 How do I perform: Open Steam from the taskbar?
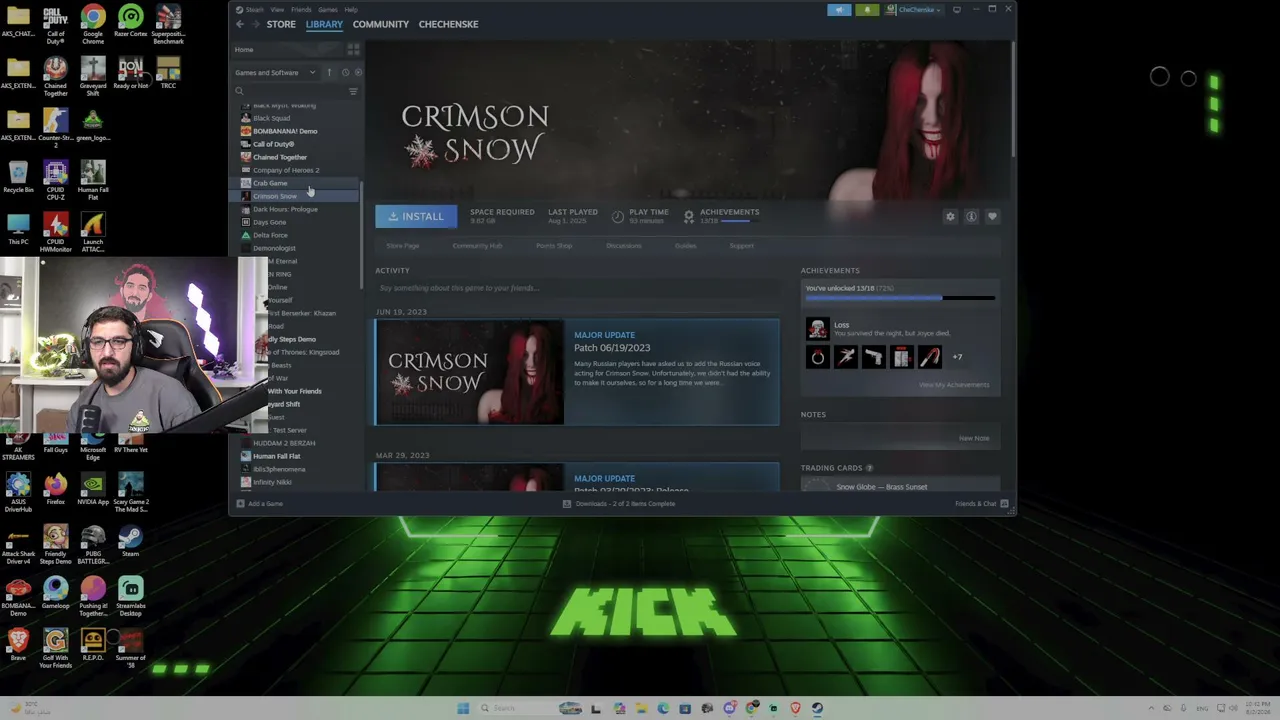(x=817, y=708)
